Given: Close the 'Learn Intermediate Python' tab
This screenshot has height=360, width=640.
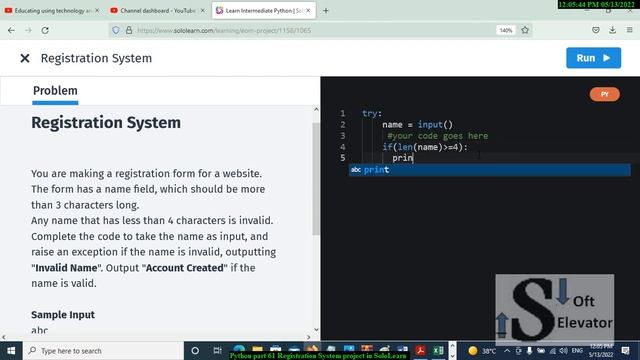Looking at the screenshot, I should pos(308,11).
